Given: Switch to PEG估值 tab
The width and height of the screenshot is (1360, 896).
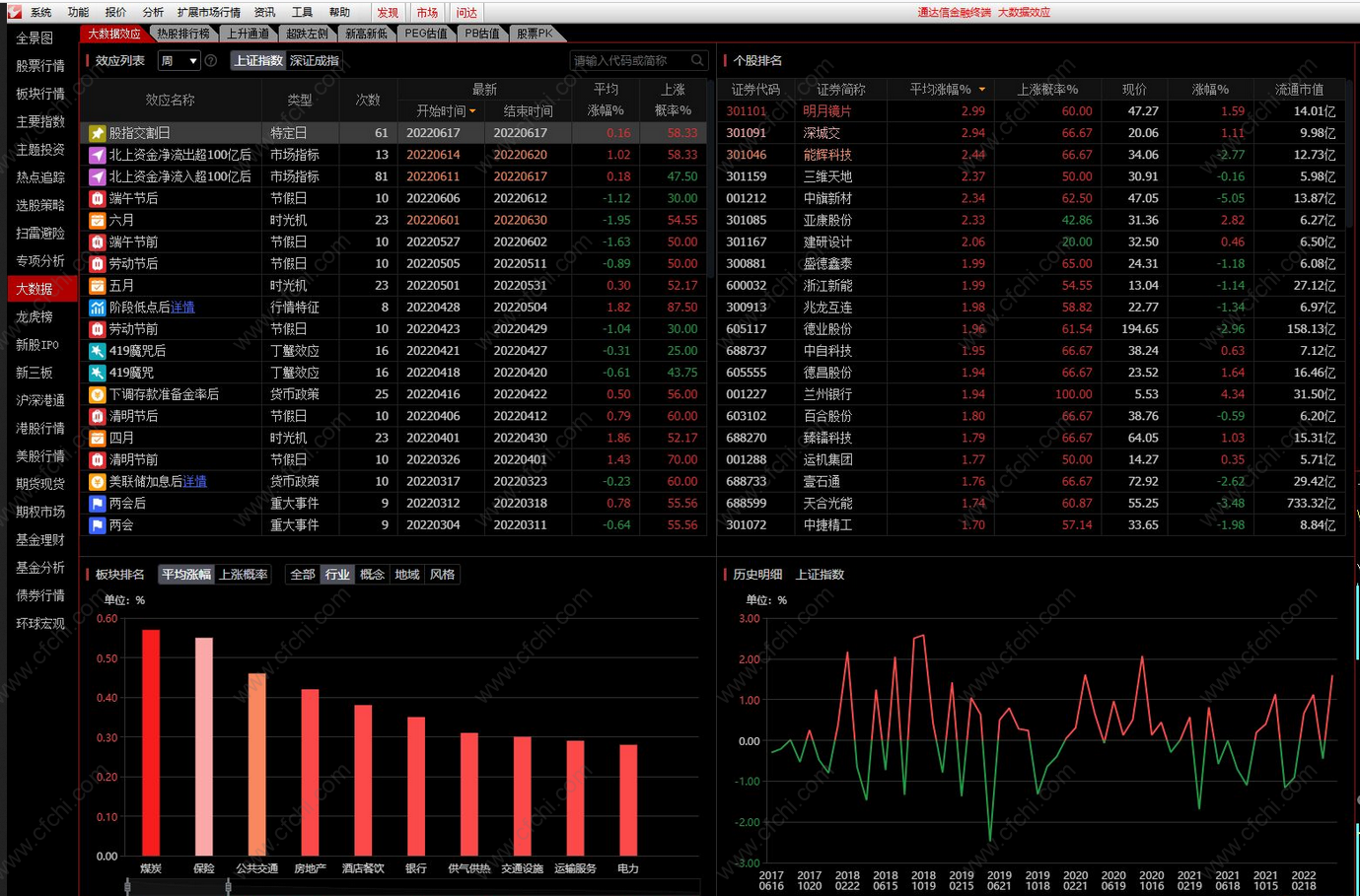Looking at the screenshot, I should tap(426, 34).
